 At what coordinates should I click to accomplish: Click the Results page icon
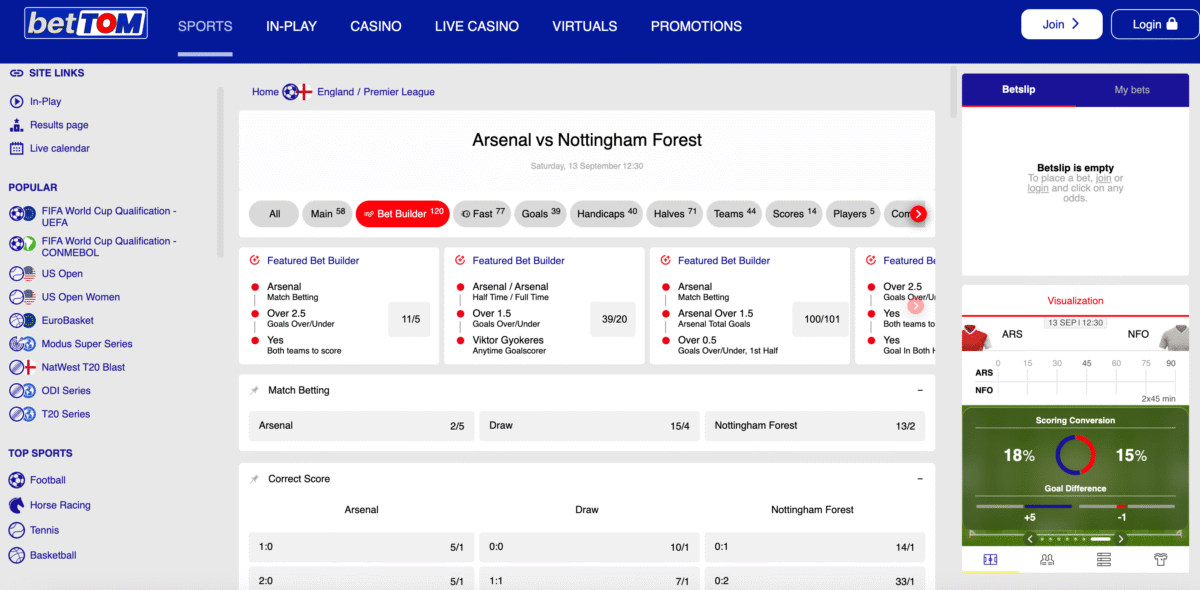click(16, 125)
